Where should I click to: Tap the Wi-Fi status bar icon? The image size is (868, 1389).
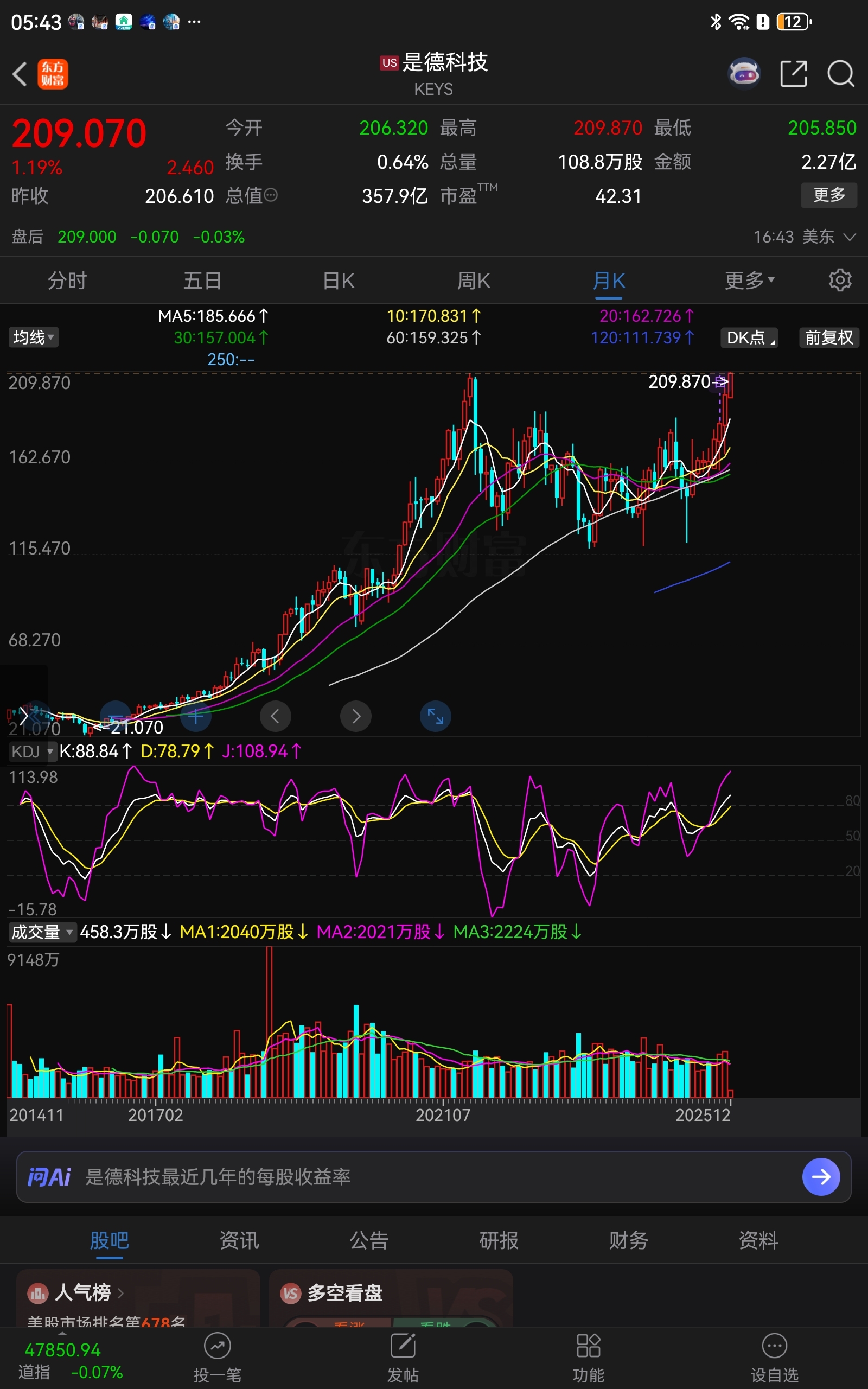click(739, 22)
